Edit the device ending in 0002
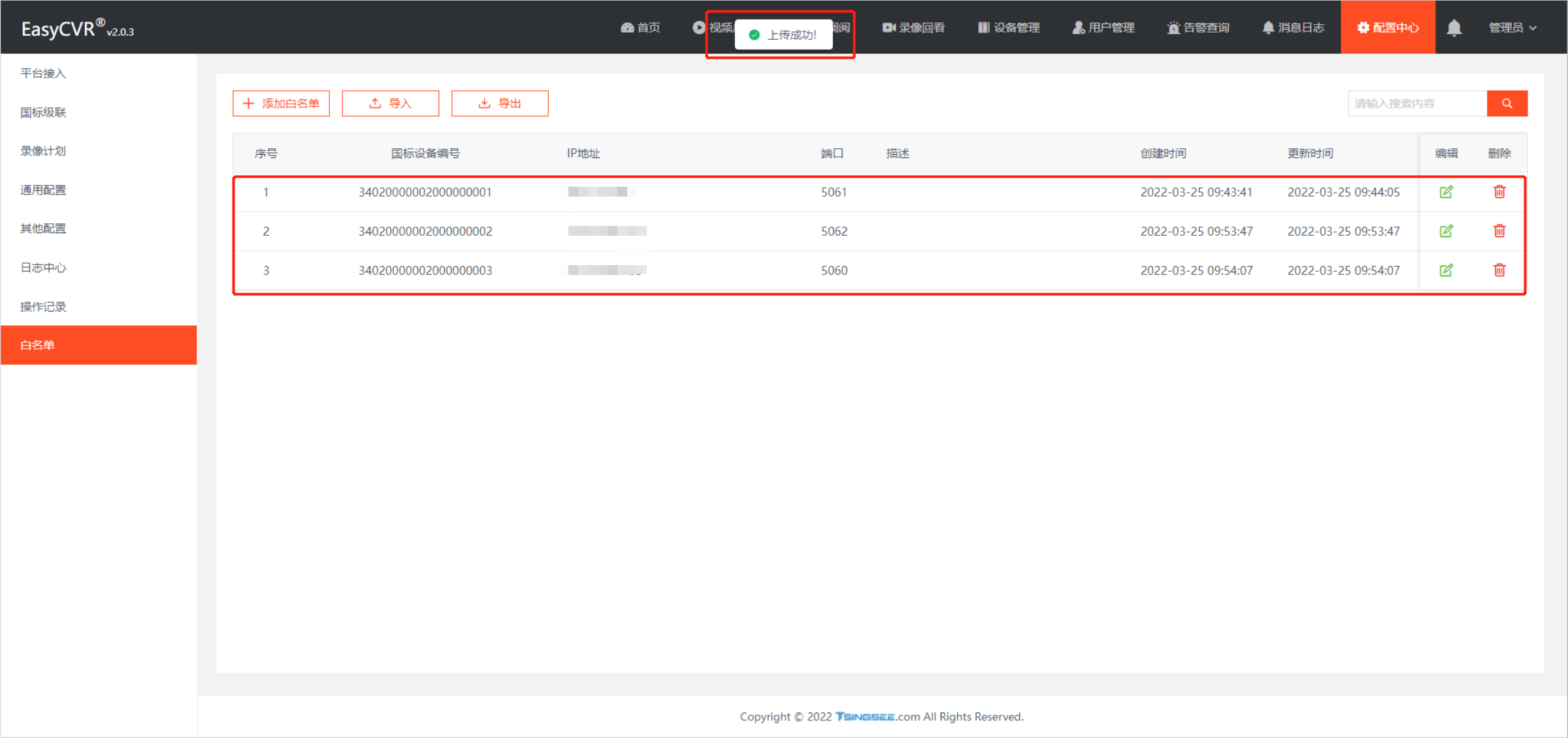1568x738 pixels. 1446,231
